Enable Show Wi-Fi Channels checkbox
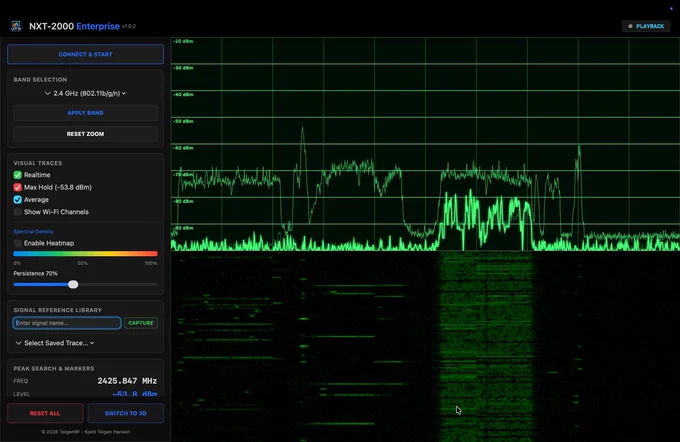 [17, 212]
